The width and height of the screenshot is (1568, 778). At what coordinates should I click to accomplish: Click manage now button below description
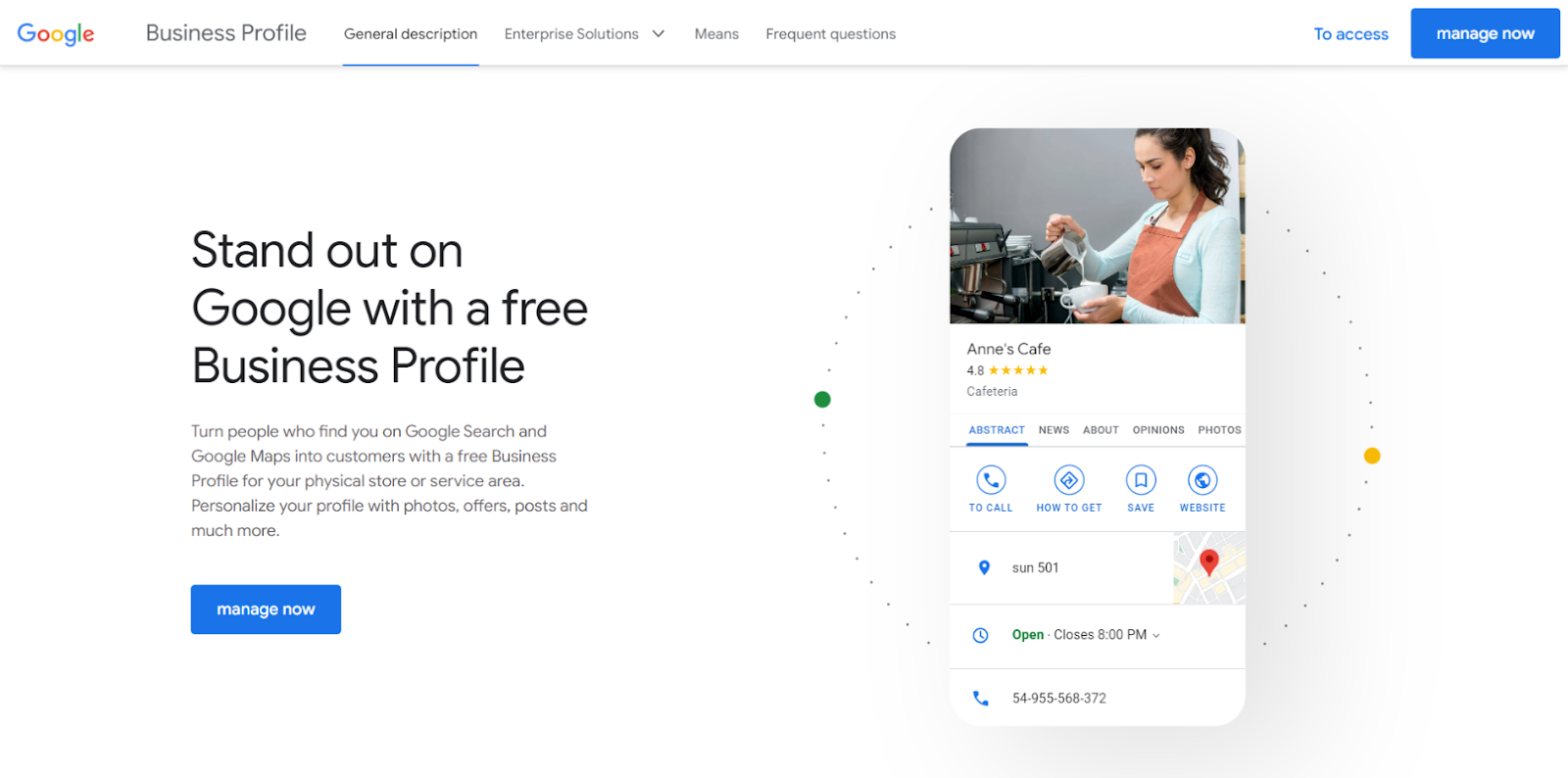(x=266, y=609)
